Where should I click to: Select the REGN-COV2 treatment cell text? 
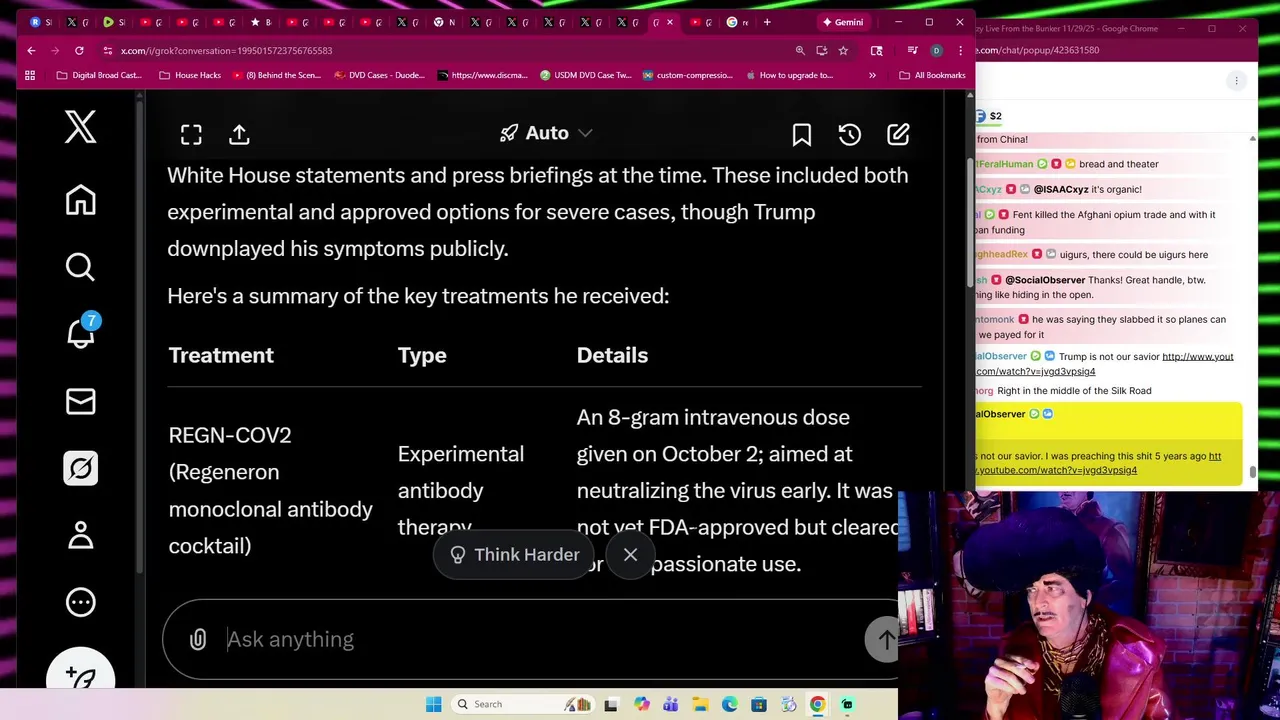coord(270,490)
